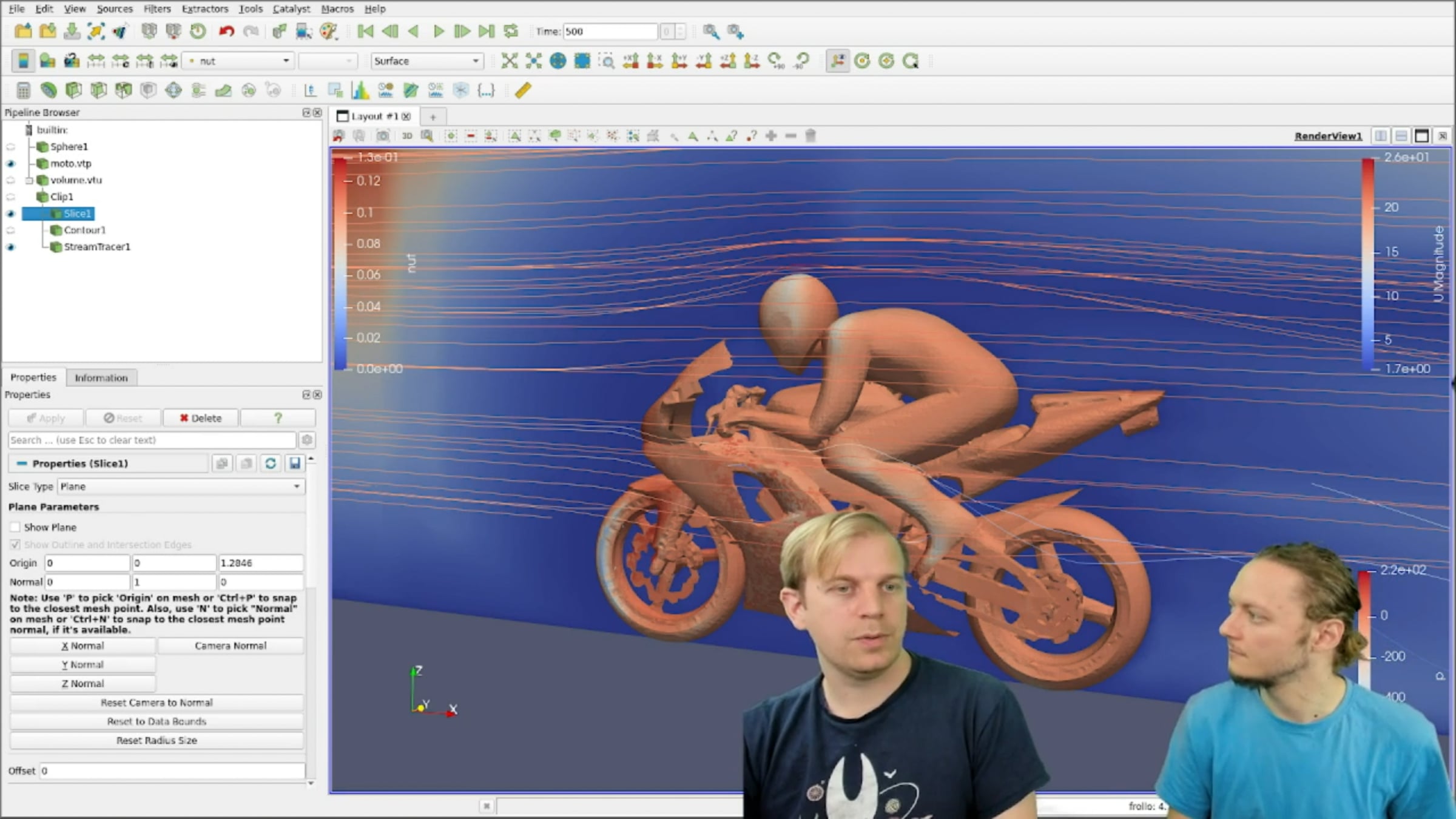Select the Layout #1 tab
The image size is (1456, 819).
[374, 116]
